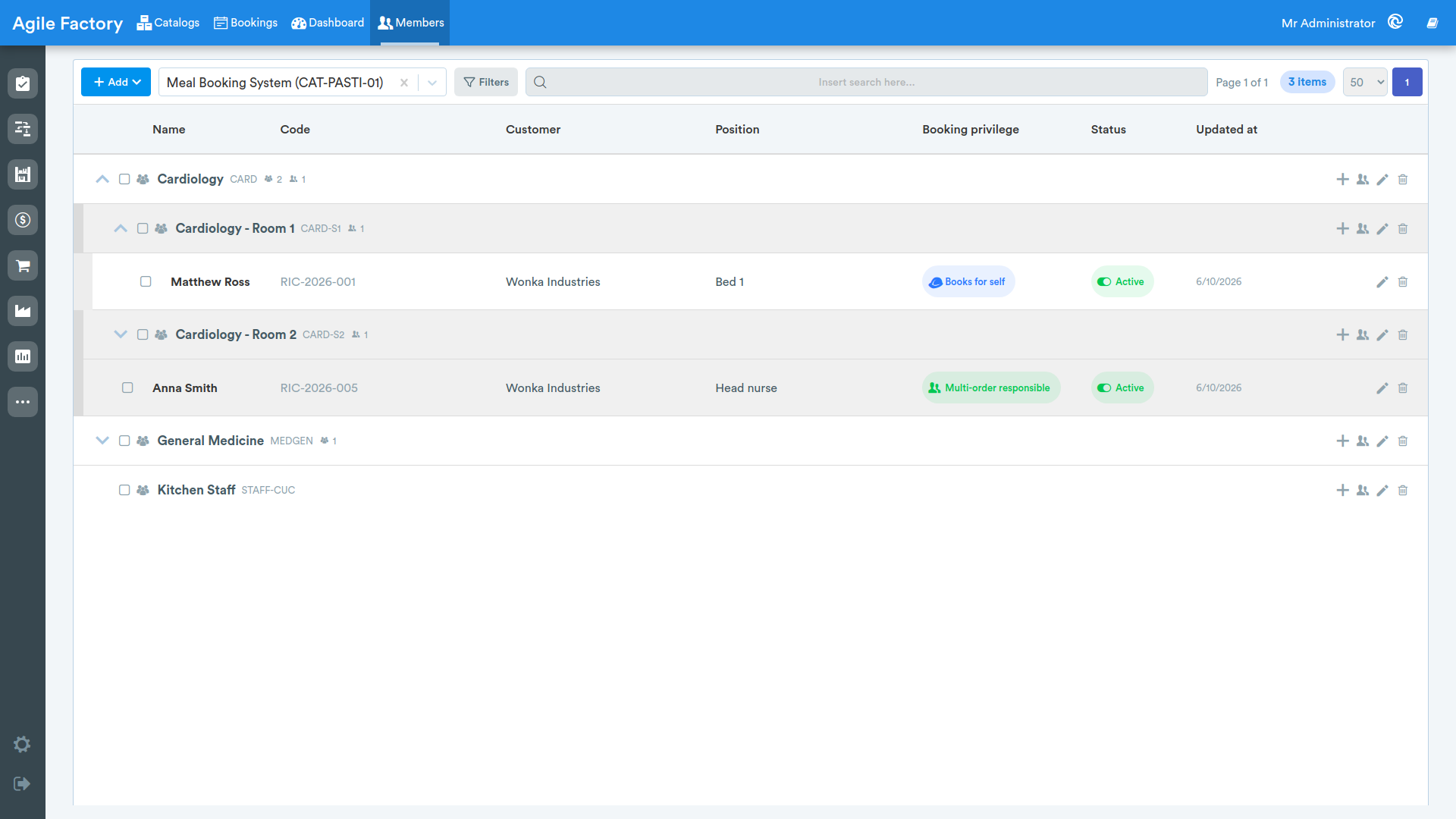1456x819 pixels.
Task: Add members icon for Kitchen Staff group
Action: [1363, 491]
